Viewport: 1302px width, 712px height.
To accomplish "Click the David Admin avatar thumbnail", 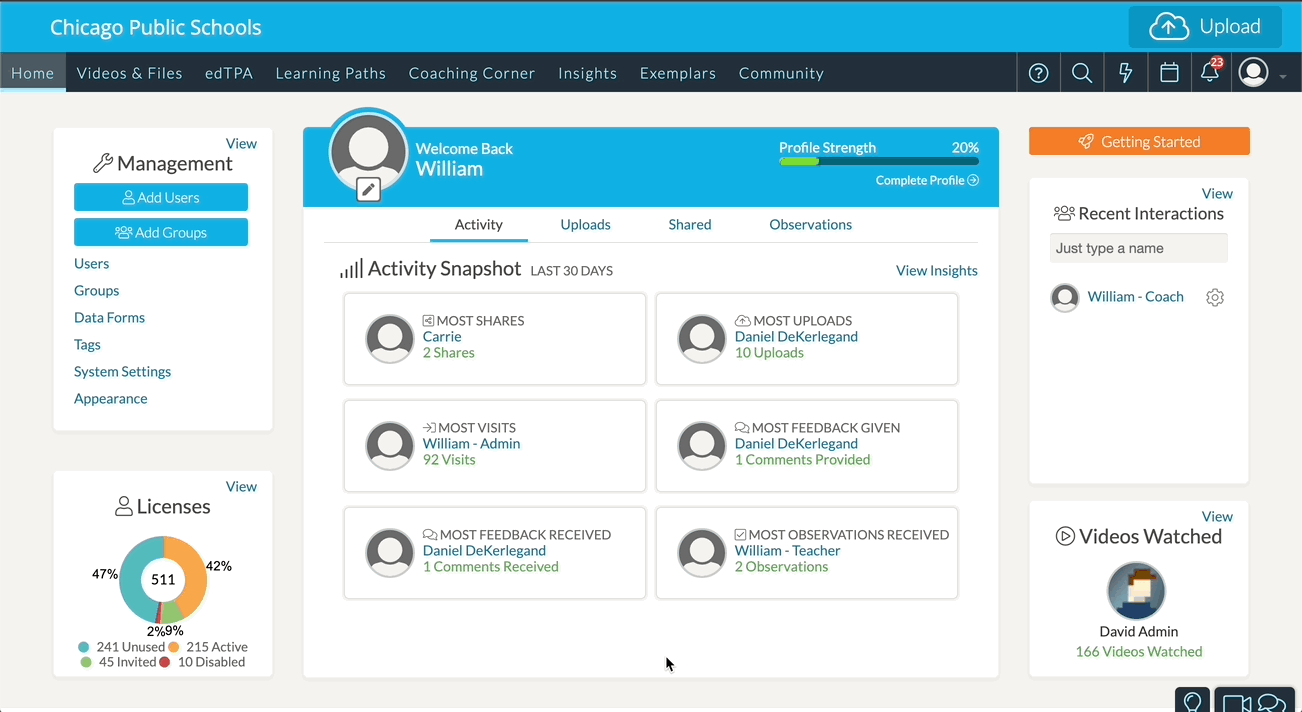I will click(x=1138, y=591).
